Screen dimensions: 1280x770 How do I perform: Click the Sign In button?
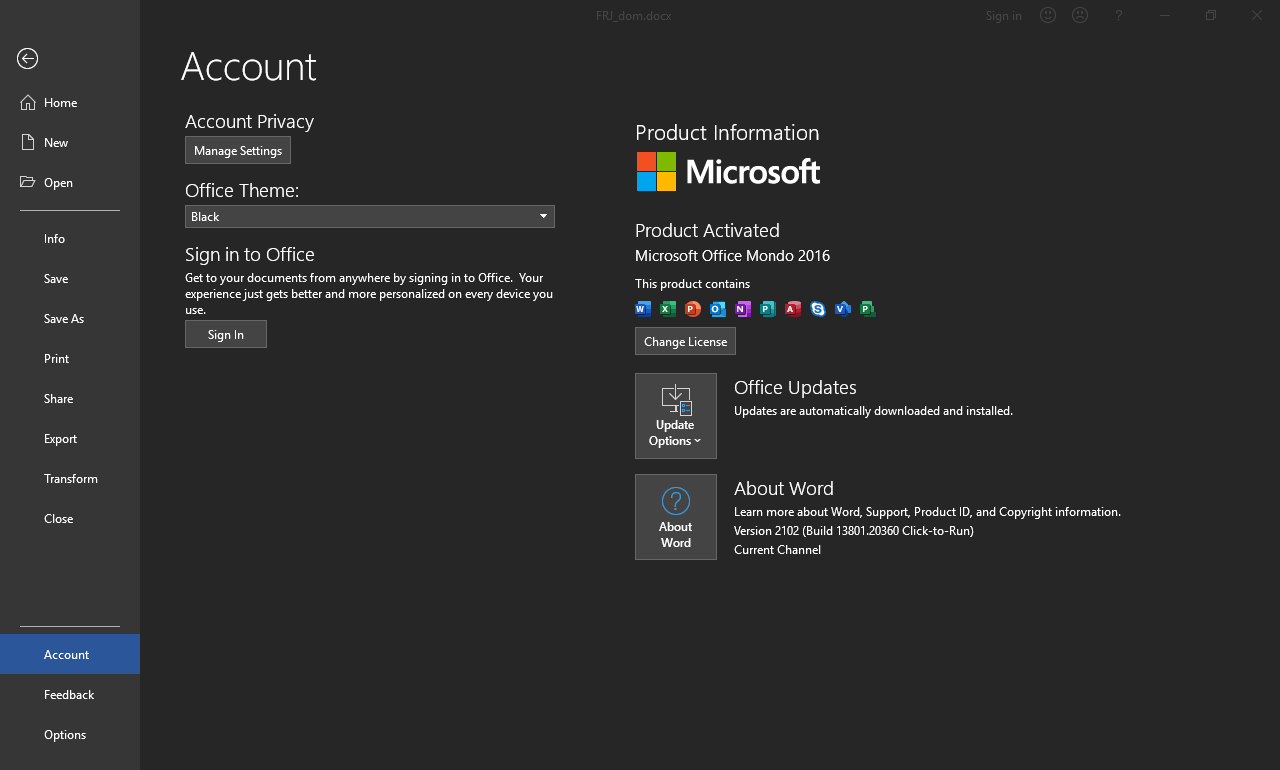coord(225,334)
